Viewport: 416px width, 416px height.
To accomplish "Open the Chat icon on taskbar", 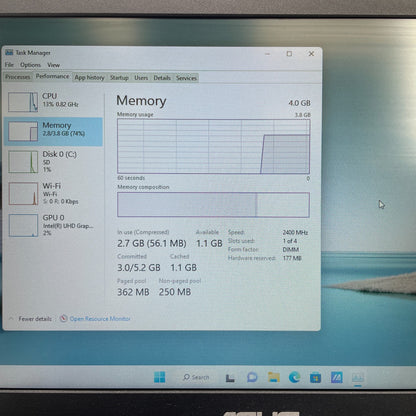I will tap(252, 377).
